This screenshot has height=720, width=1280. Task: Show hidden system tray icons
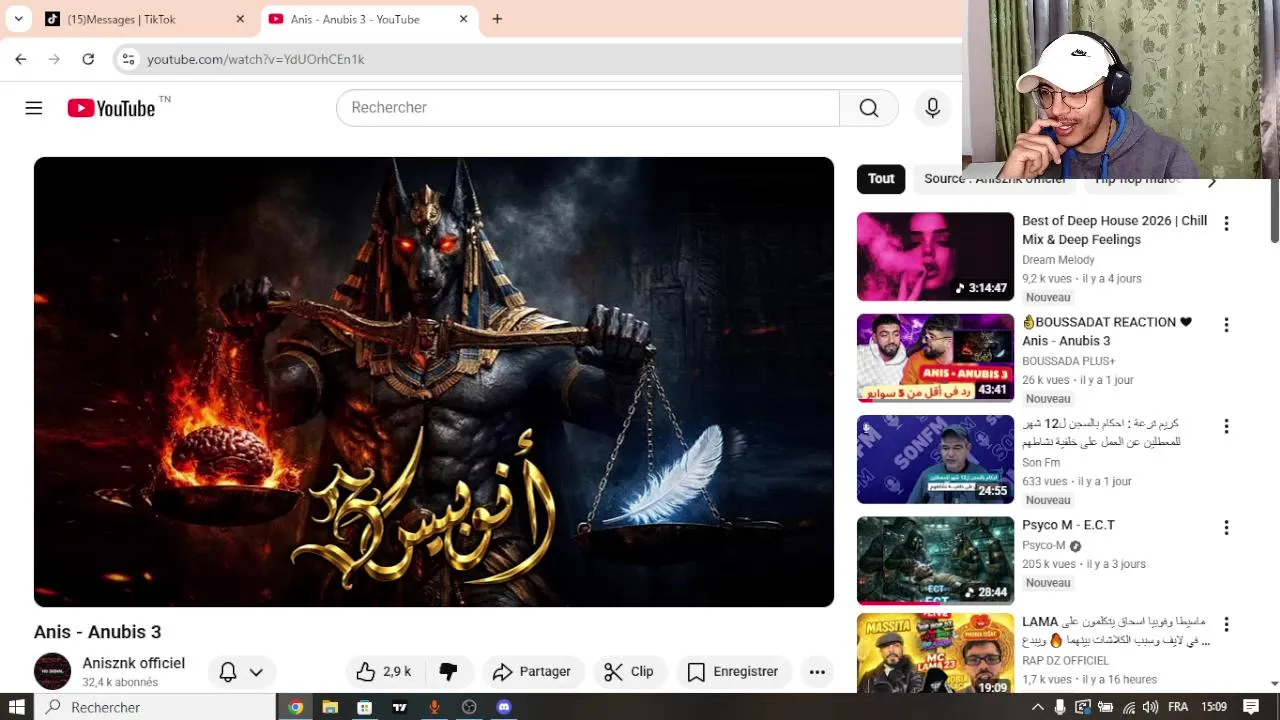click(1037, 707)
